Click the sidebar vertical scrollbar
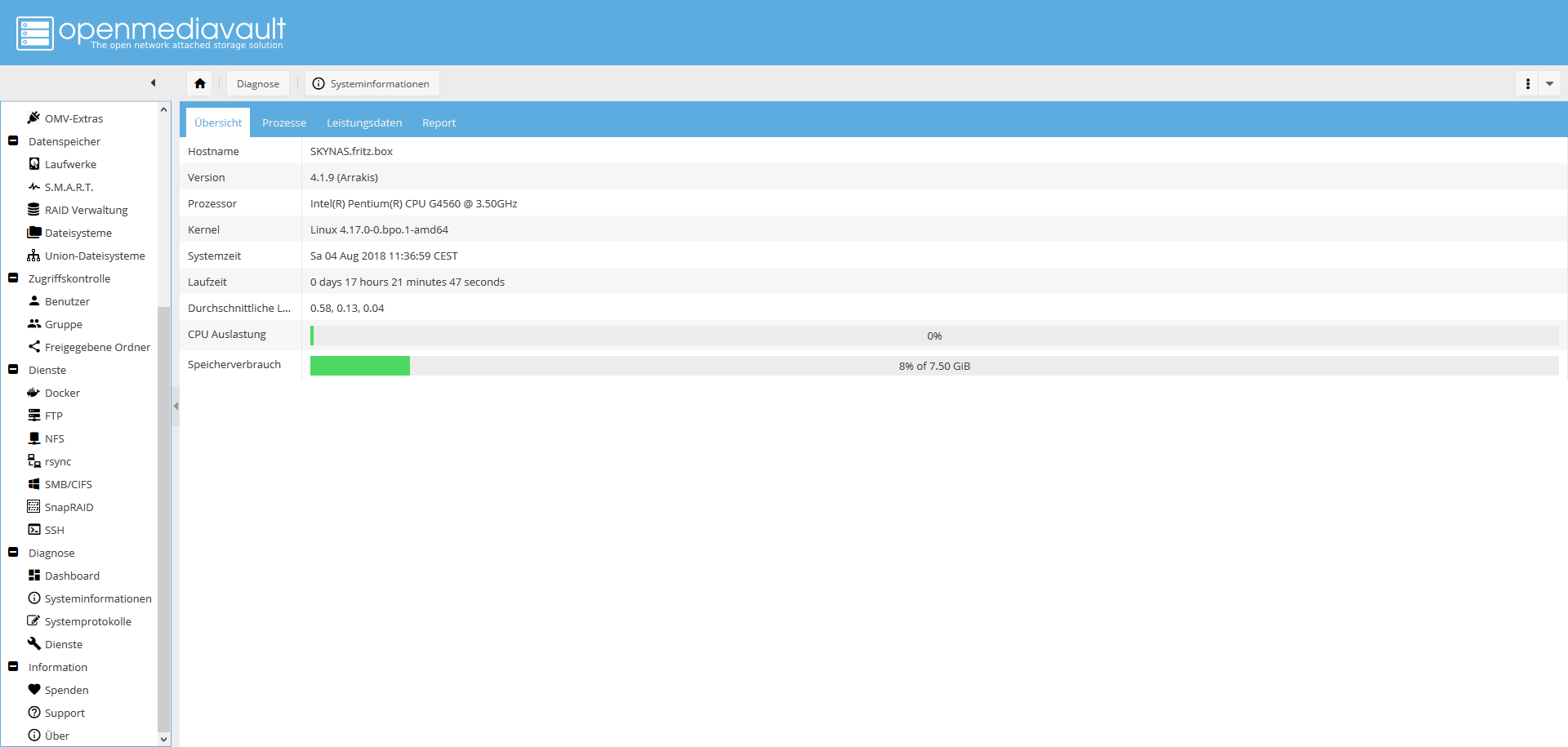 163,518
